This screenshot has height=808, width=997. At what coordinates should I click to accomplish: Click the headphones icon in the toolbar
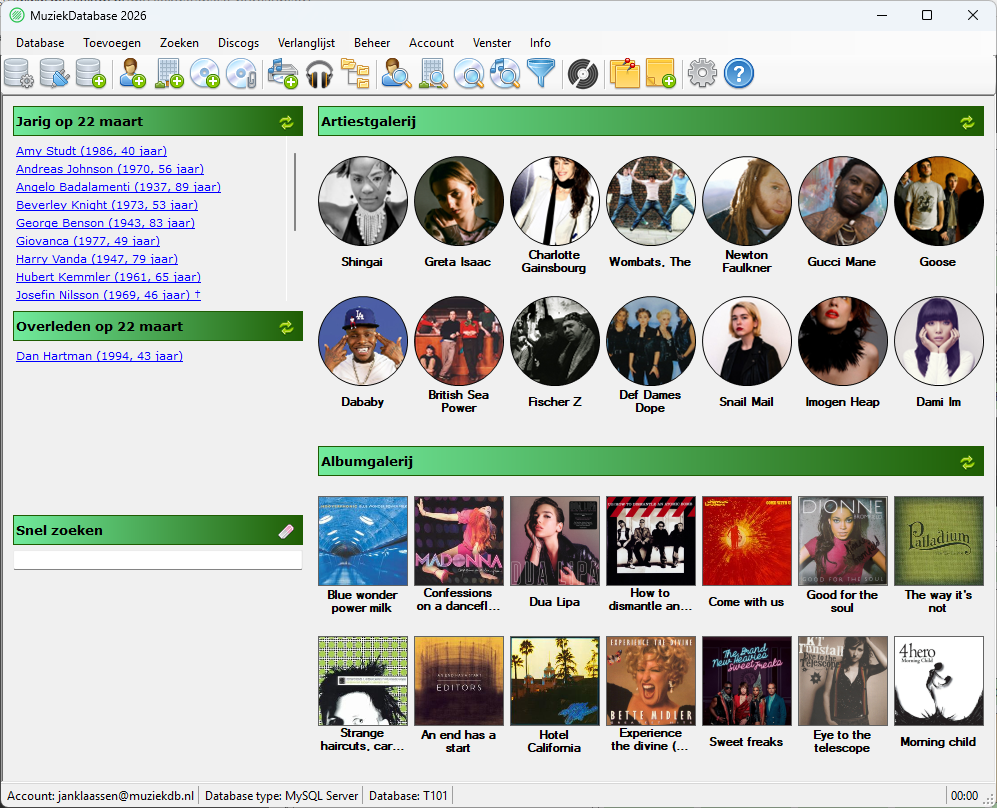pos(319,73)
